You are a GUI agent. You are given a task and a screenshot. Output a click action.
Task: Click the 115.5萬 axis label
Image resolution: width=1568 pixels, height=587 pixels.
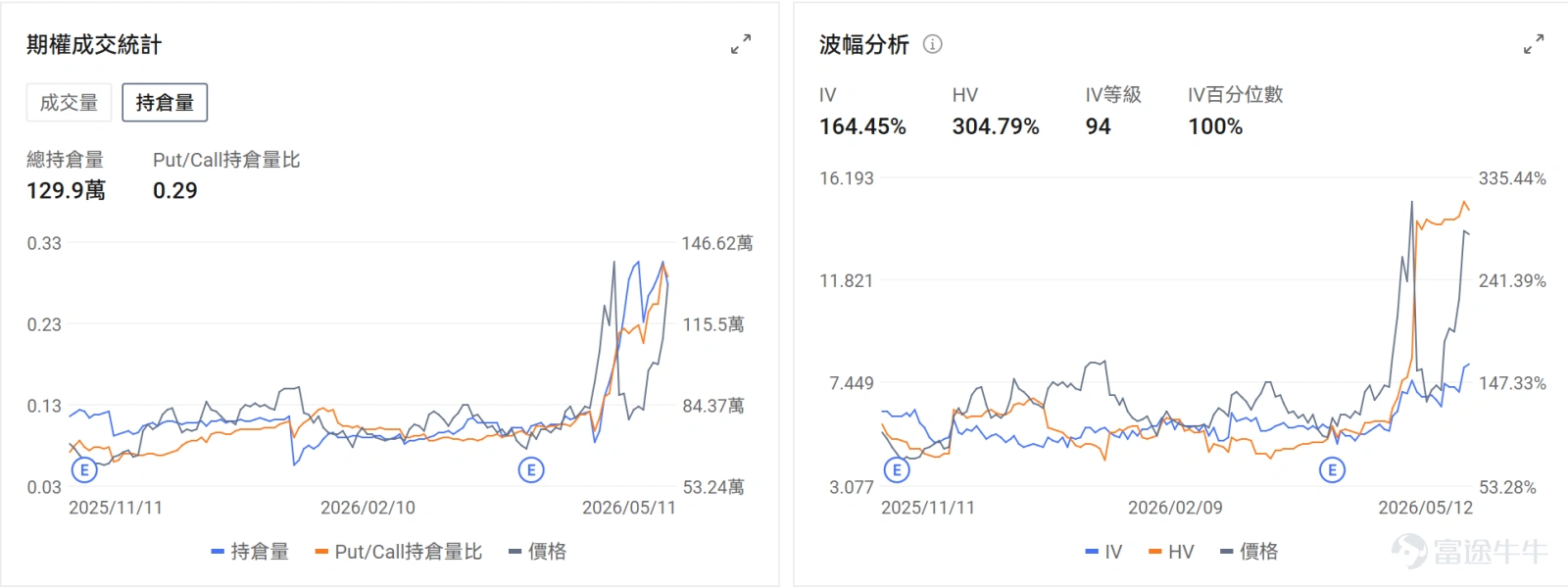713,324
